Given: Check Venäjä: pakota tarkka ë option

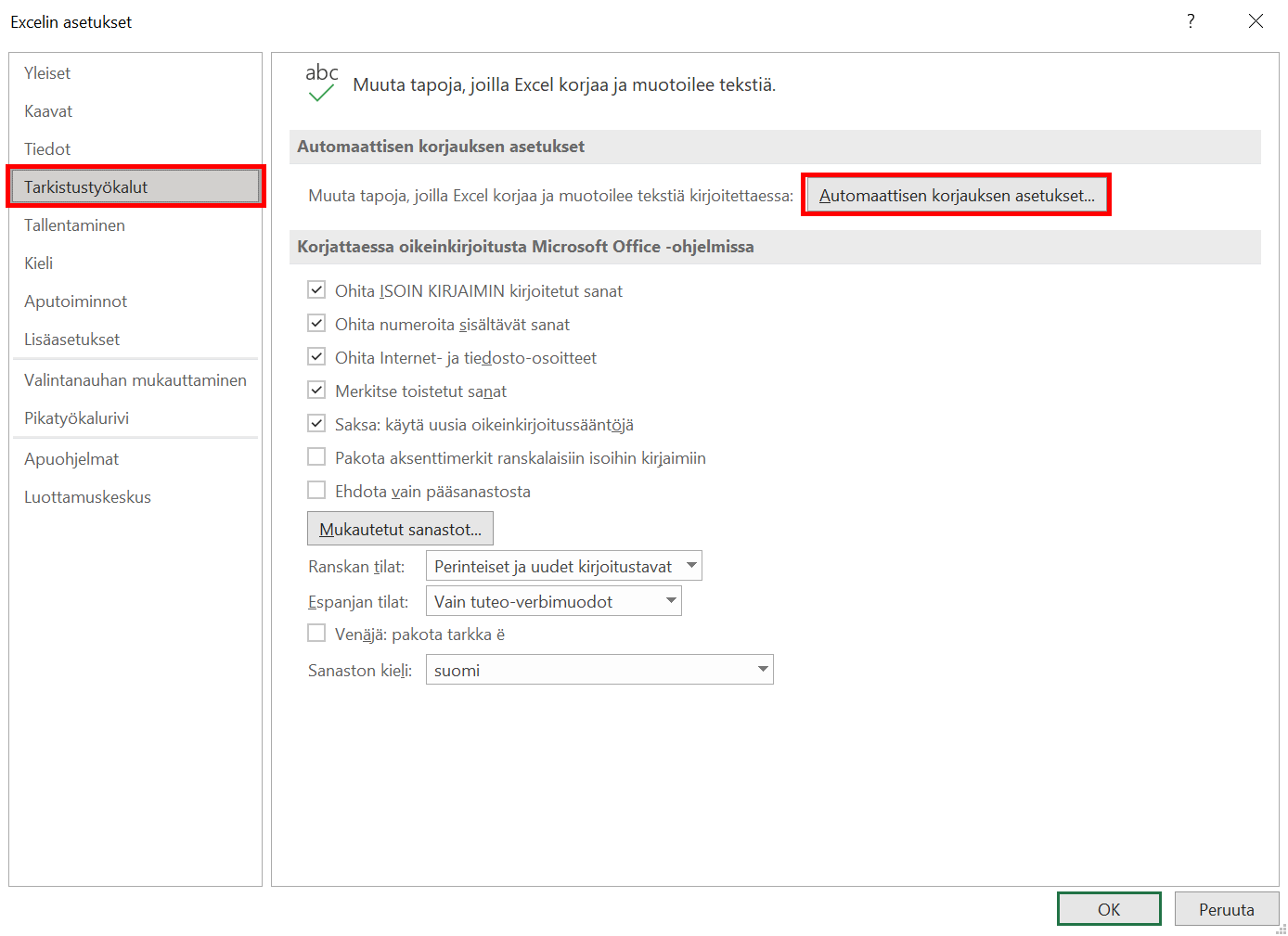Looking at the screenshot, I should [316, 634].
